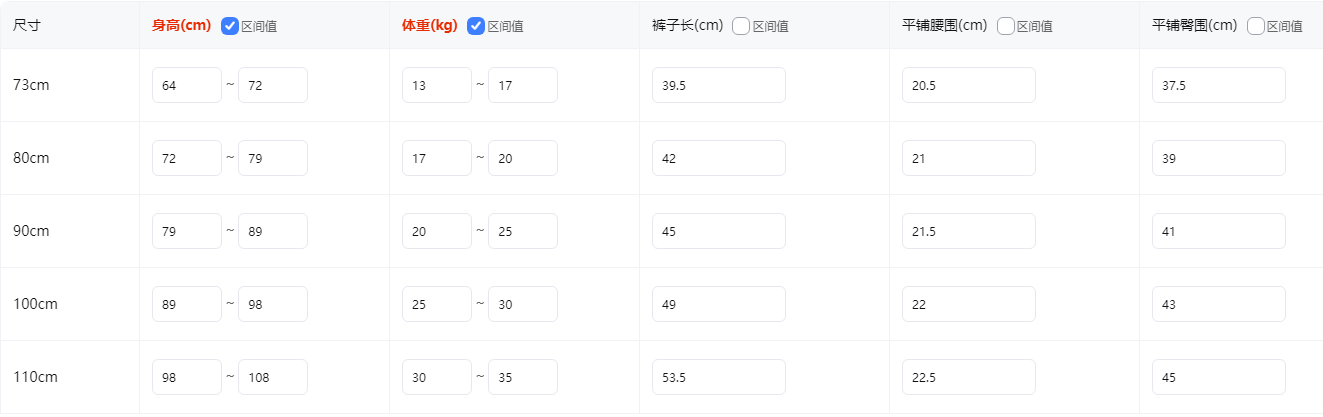The width and height of the screenshot is (1323, 417).
Task: Edit the 73cm 平铺腰围 field showing 20.5
Action: tap(968, 85)
